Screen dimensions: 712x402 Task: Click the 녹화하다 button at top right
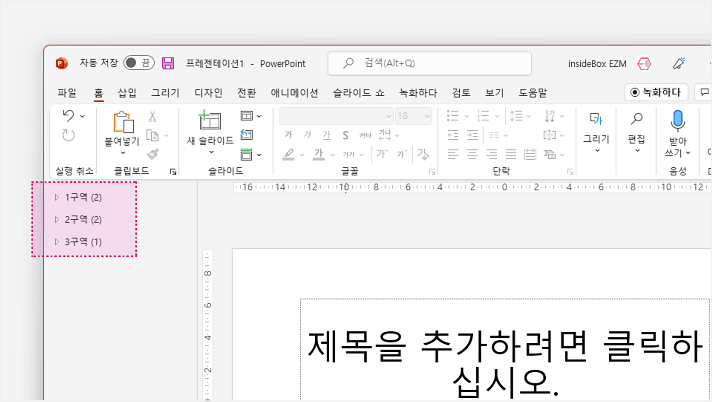[656, 92]
